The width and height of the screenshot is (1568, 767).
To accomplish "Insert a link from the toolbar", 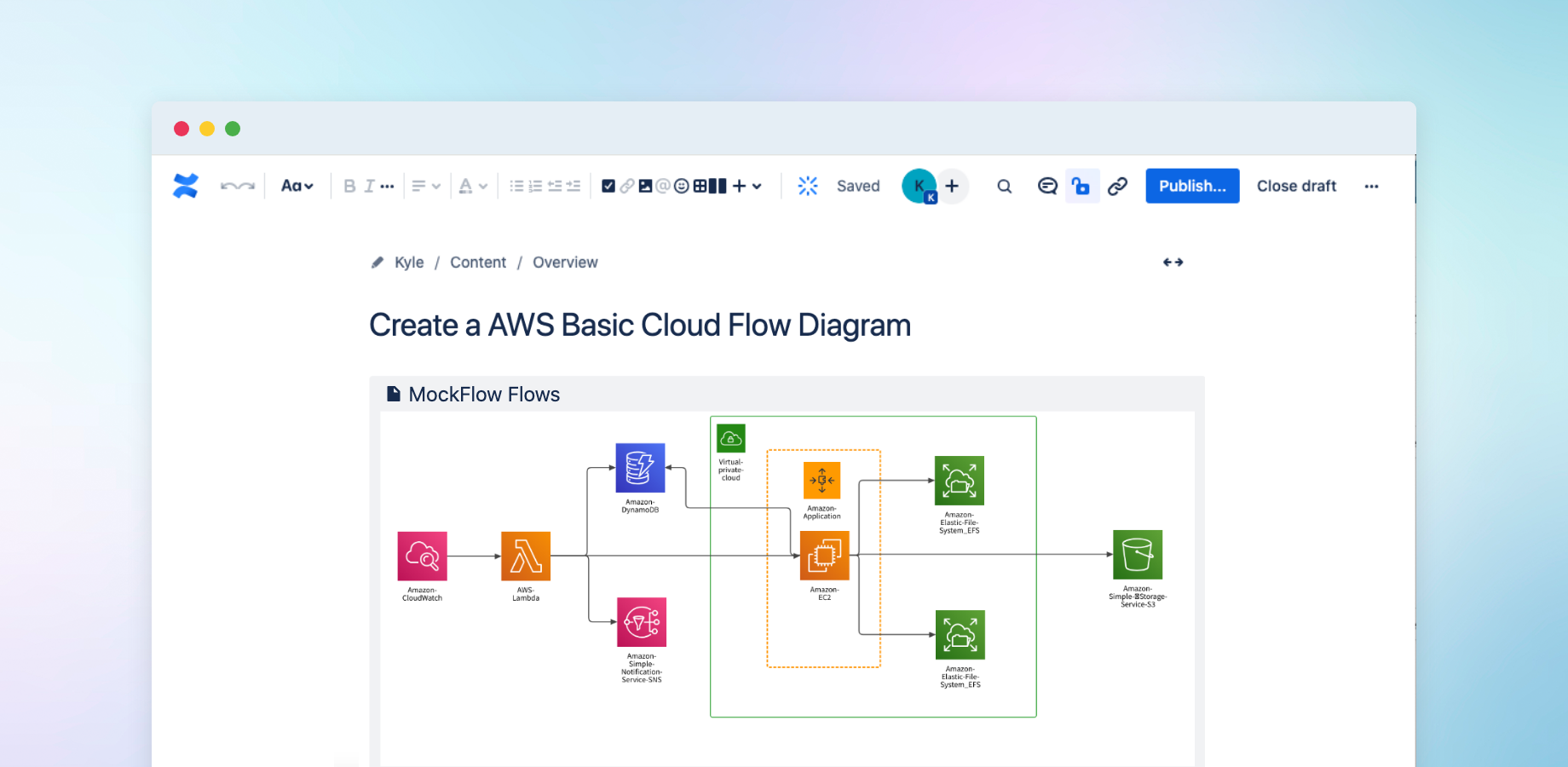I will click(x=627, y=186).
